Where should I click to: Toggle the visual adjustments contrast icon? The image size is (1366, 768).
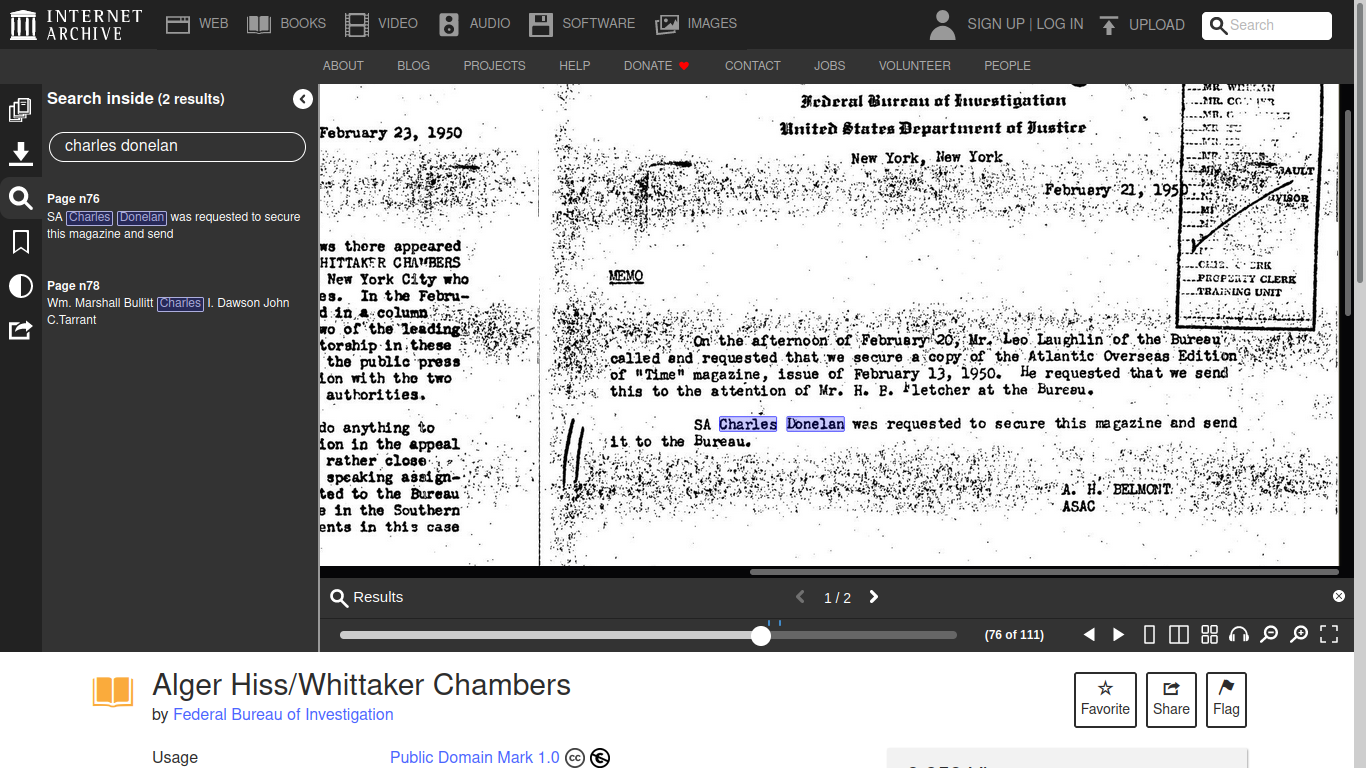pos(20,287)
